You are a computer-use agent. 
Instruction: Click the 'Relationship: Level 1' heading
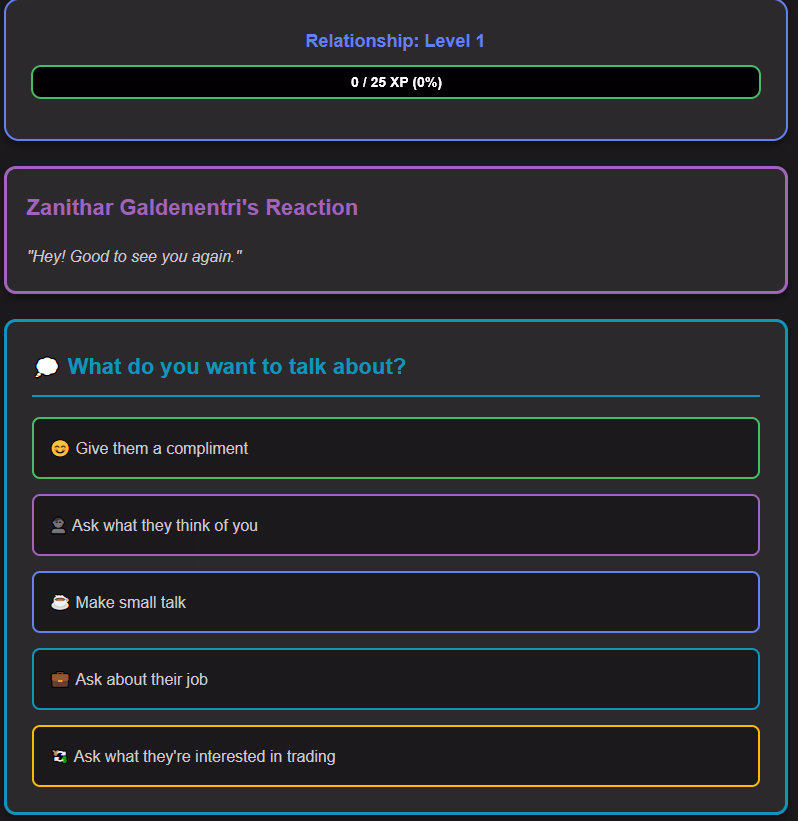[395, 41]
